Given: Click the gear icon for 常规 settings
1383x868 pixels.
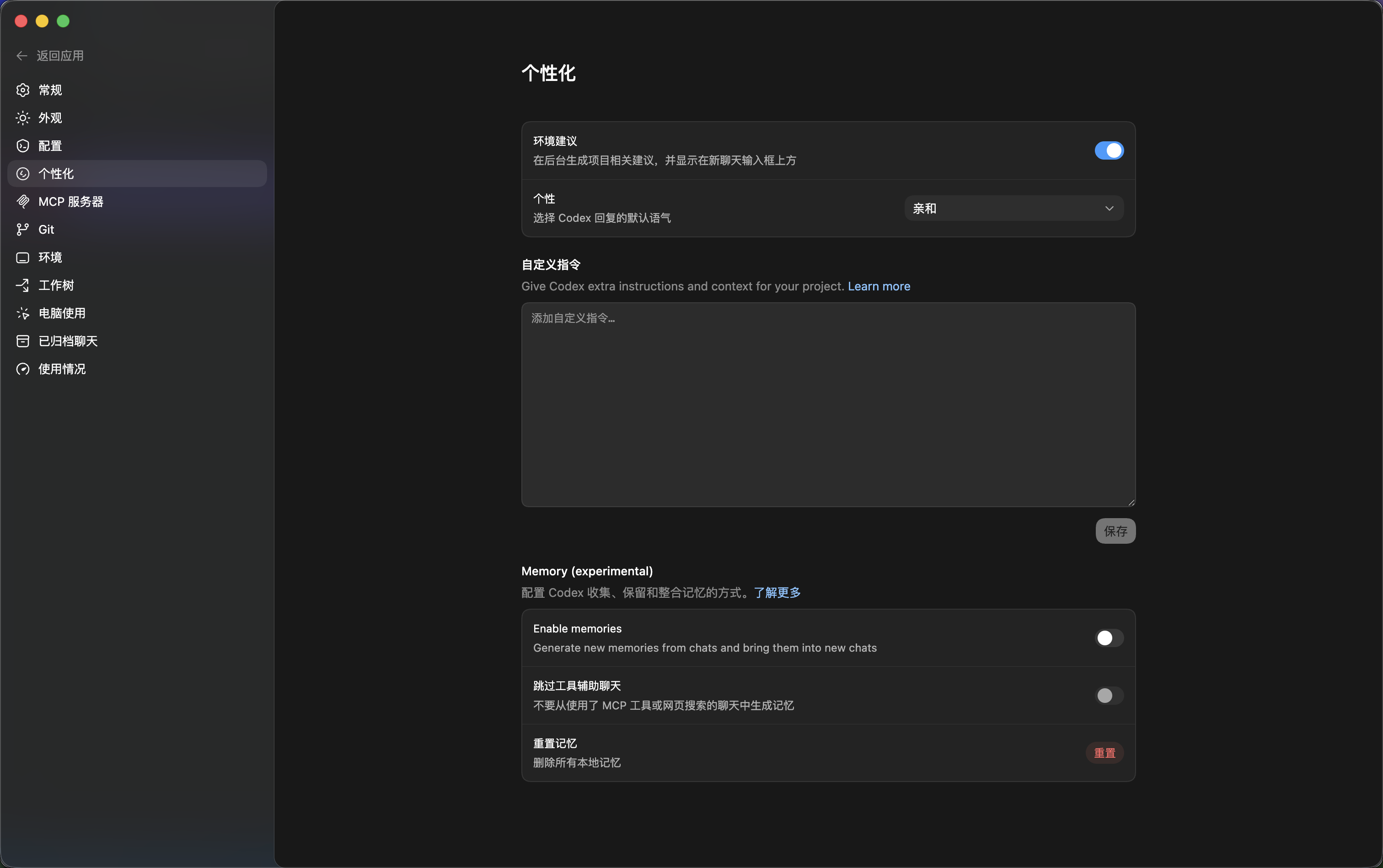Looking at the screenshot, I should (x=22, y=90).
